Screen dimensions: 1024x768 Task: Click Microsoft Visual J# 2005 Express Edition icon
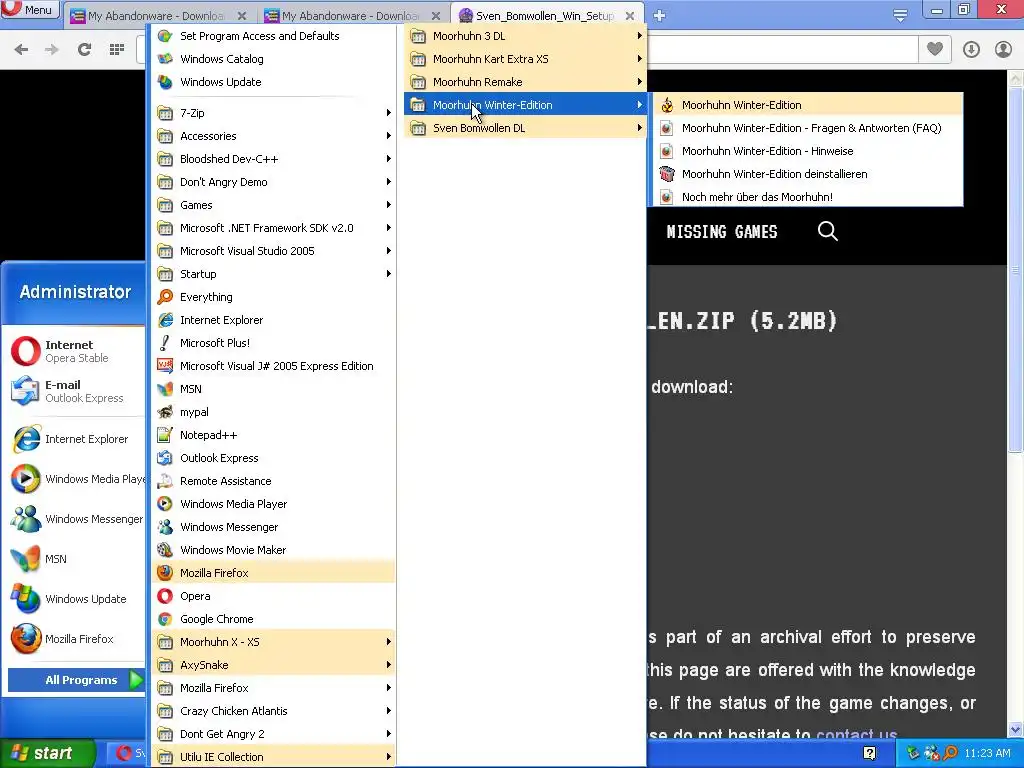(x=165, y=366)
